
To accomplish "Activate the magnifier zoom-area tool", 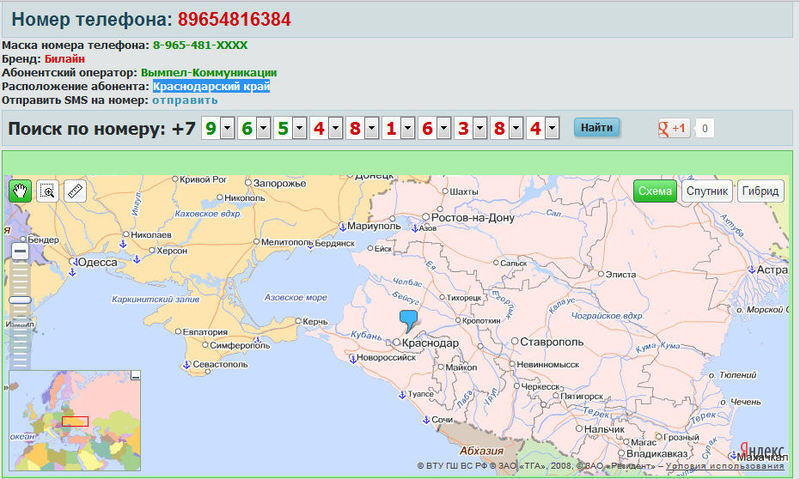I will (x=47, y=191).
